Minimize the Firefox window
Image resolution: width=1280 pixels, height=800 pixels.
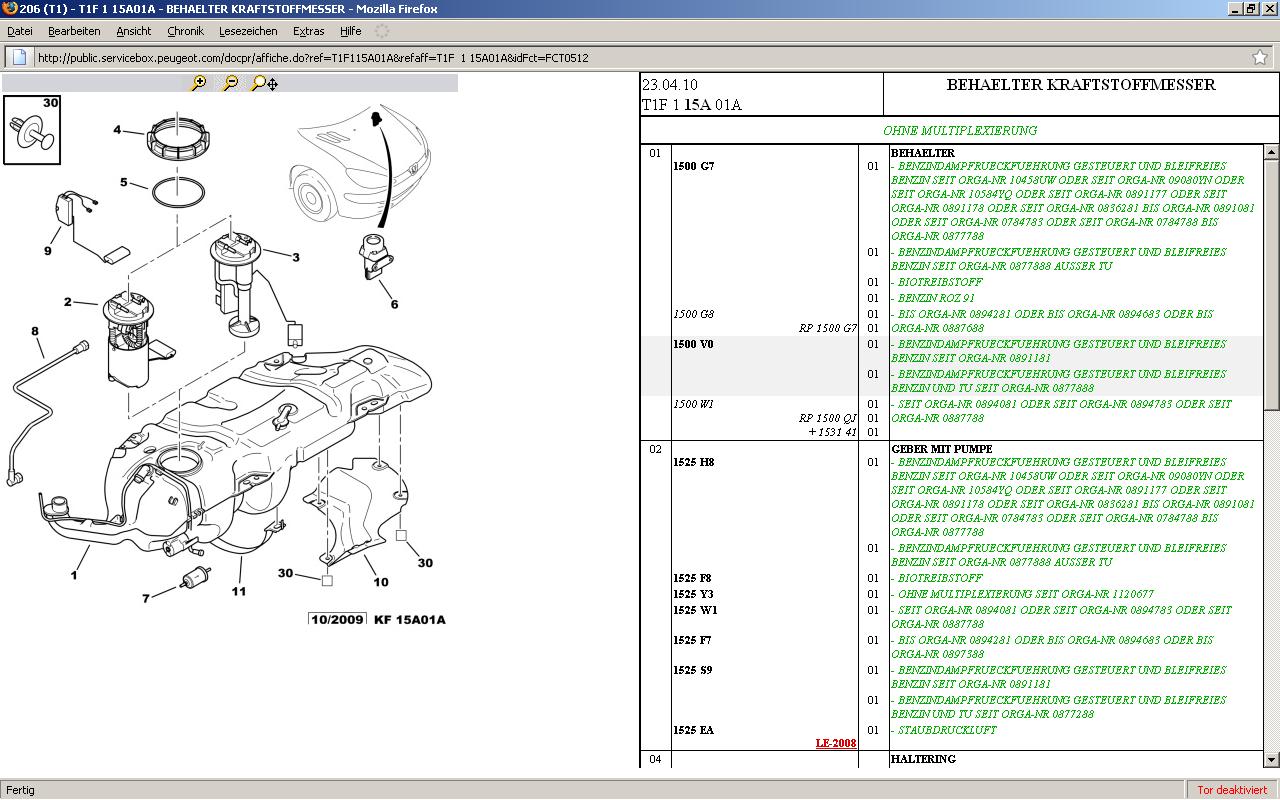pos(1234,8)
